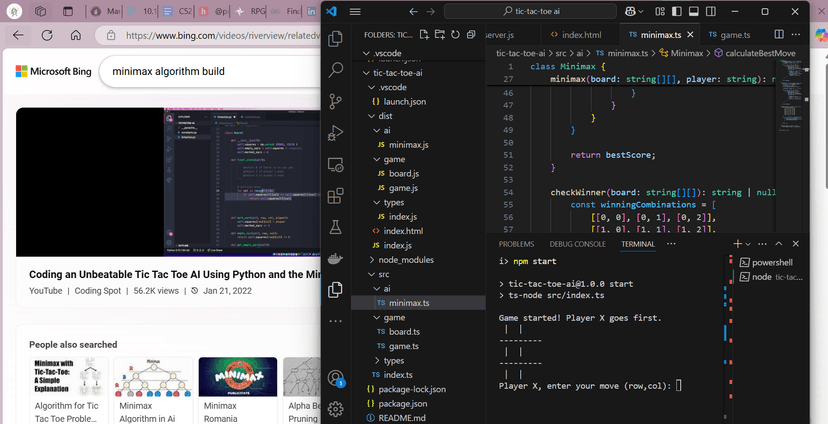The width and height of the screenshot is (828, 424).
Task: Open the Extensions view icon
Action: pyautogui.click(x=336, y=196)
